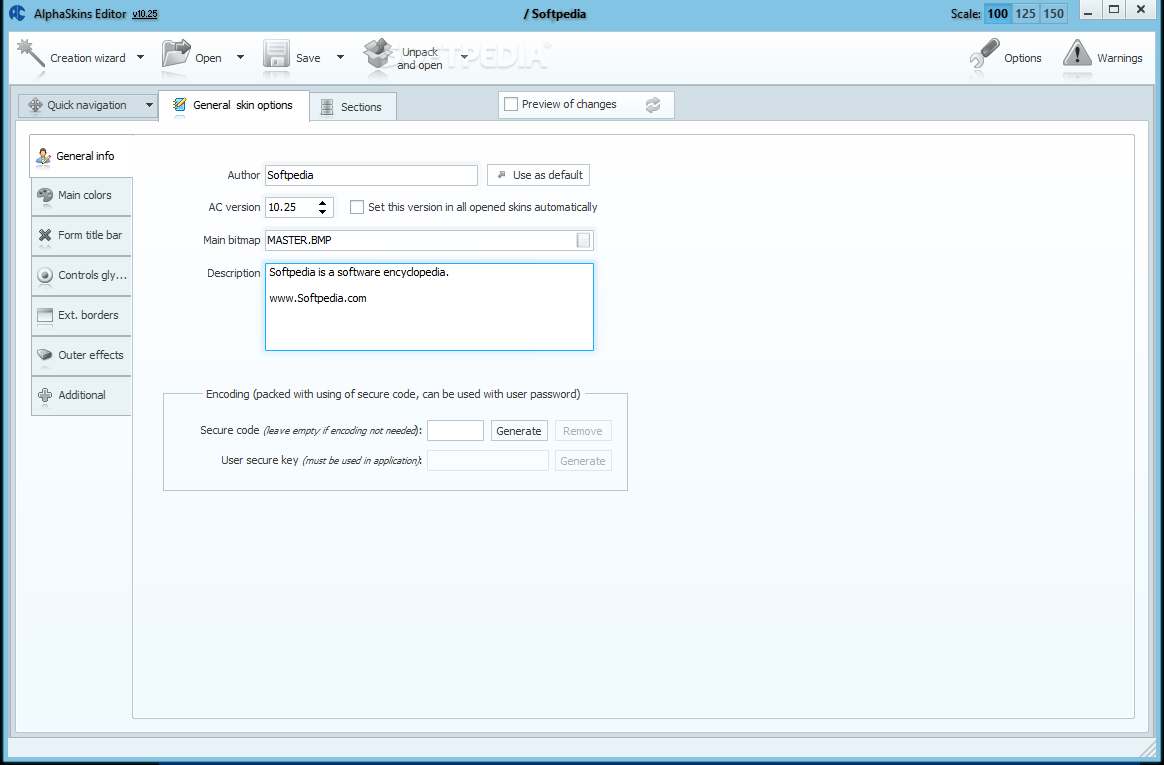1164x765 pixels.
Task: Click the Additional plus icon
Action: point(45,395)
